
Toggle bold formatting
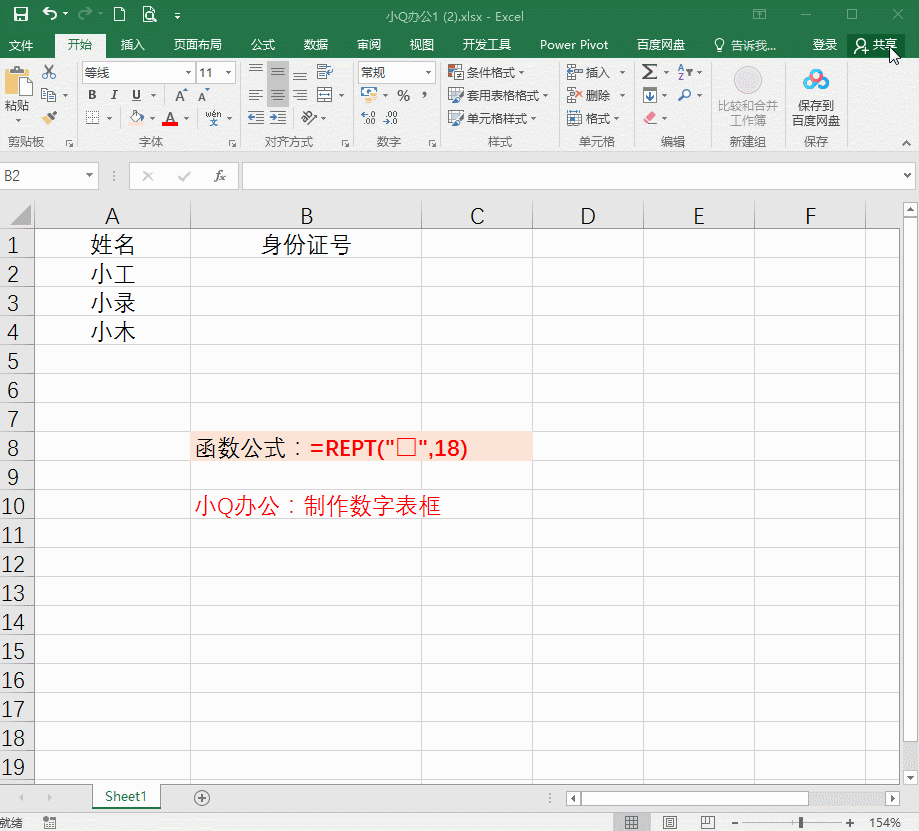92,95
